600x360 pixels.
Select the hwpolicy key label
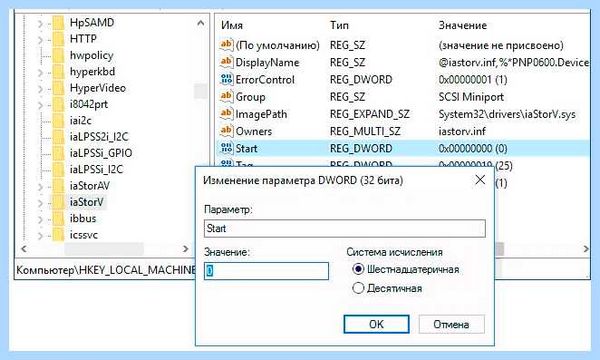tap(91, 55)
